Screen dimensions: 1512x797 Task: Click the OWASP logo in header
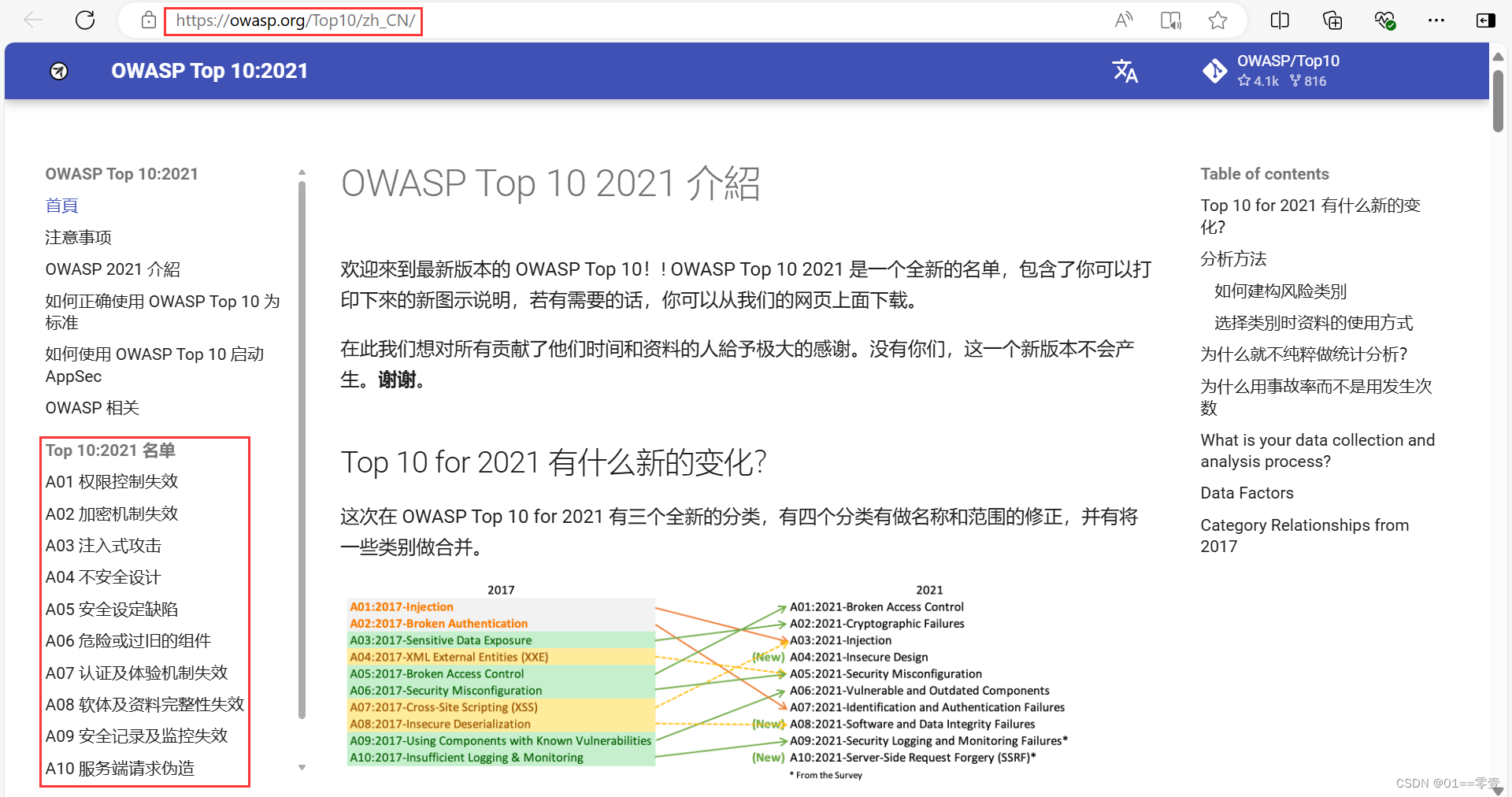tap(59, 72)
